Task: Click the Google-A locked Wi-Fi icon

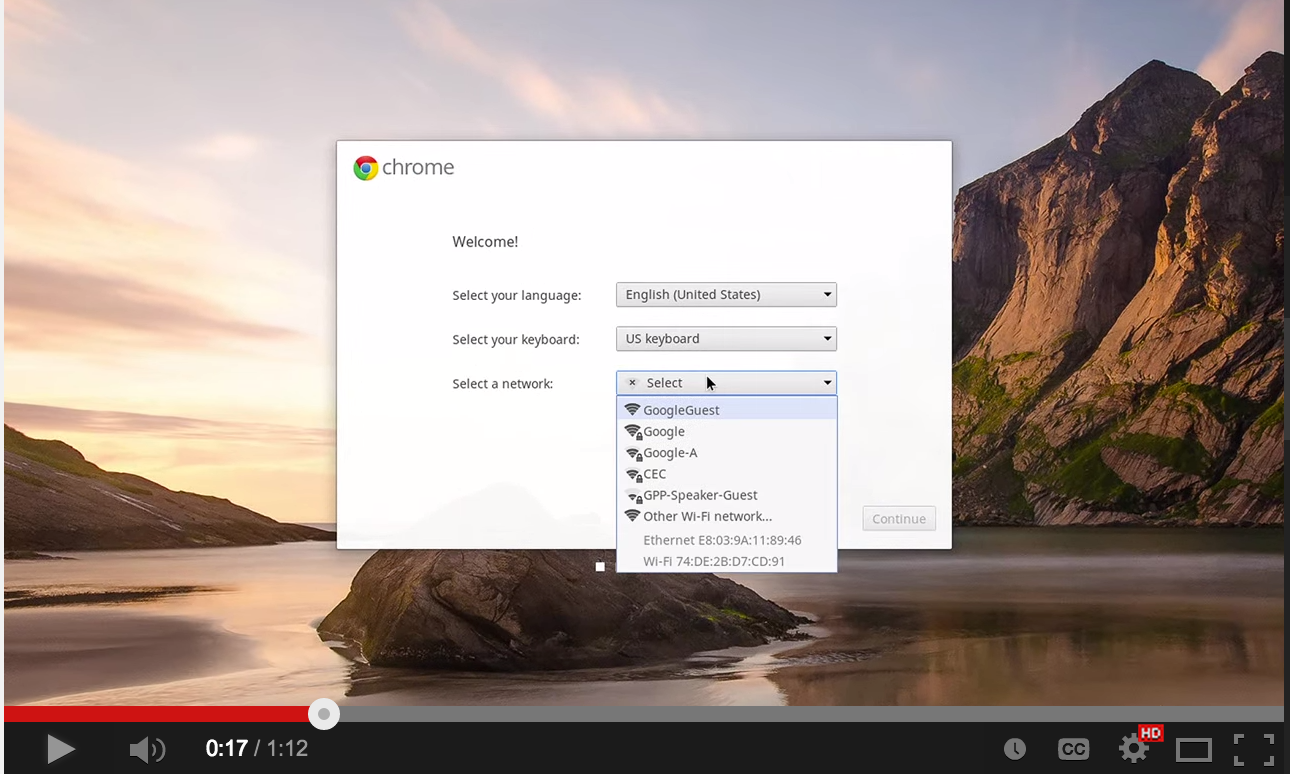Action: [633, 453]
